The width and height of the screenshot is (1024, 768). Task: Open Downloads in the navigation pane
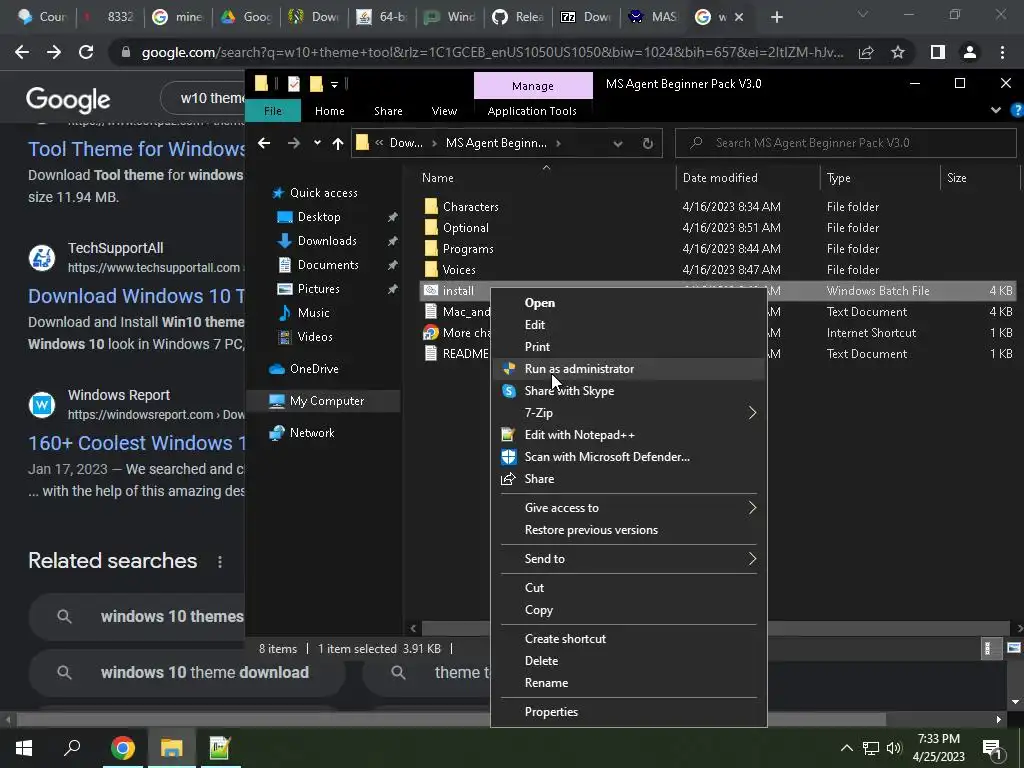[x=327, y=241]
